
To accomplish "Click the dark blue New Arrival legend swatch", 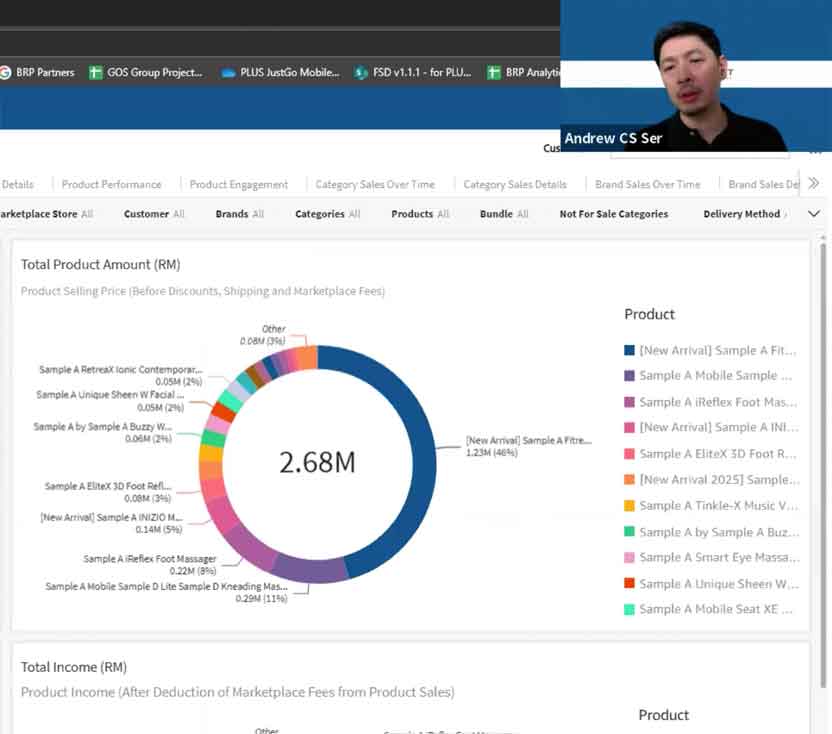I will click(x=630, y=350).
